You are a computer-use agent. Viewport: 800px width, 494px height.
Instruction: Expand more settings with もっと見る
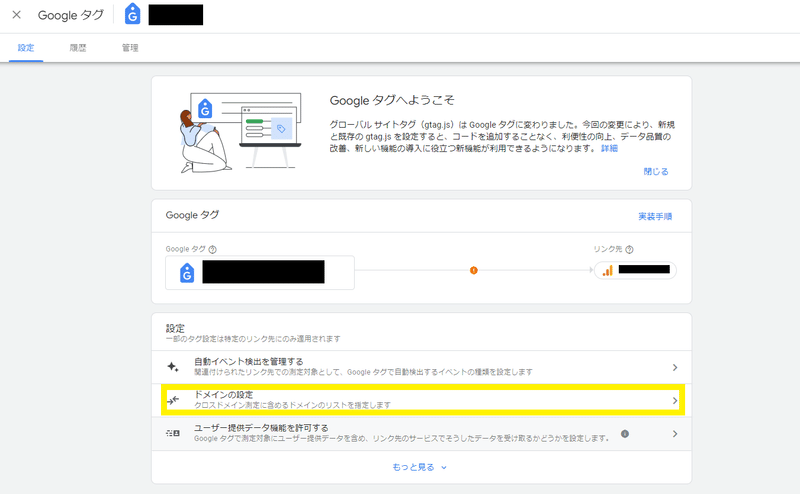tap(419, 467)
